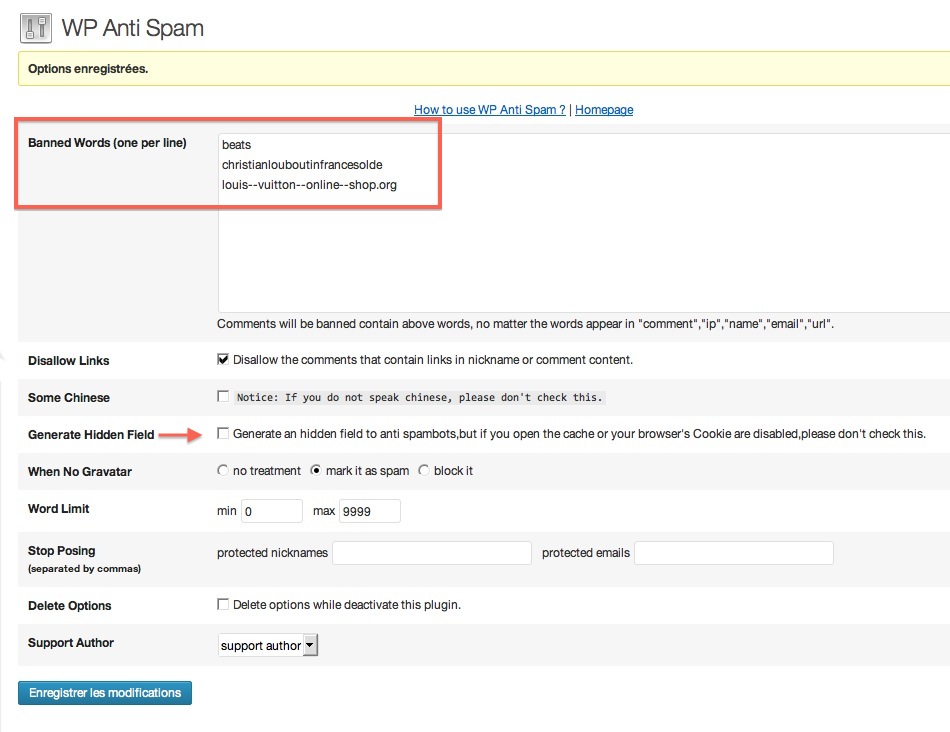
Task: Click the Word Limit max field
Action: (370, 511)
